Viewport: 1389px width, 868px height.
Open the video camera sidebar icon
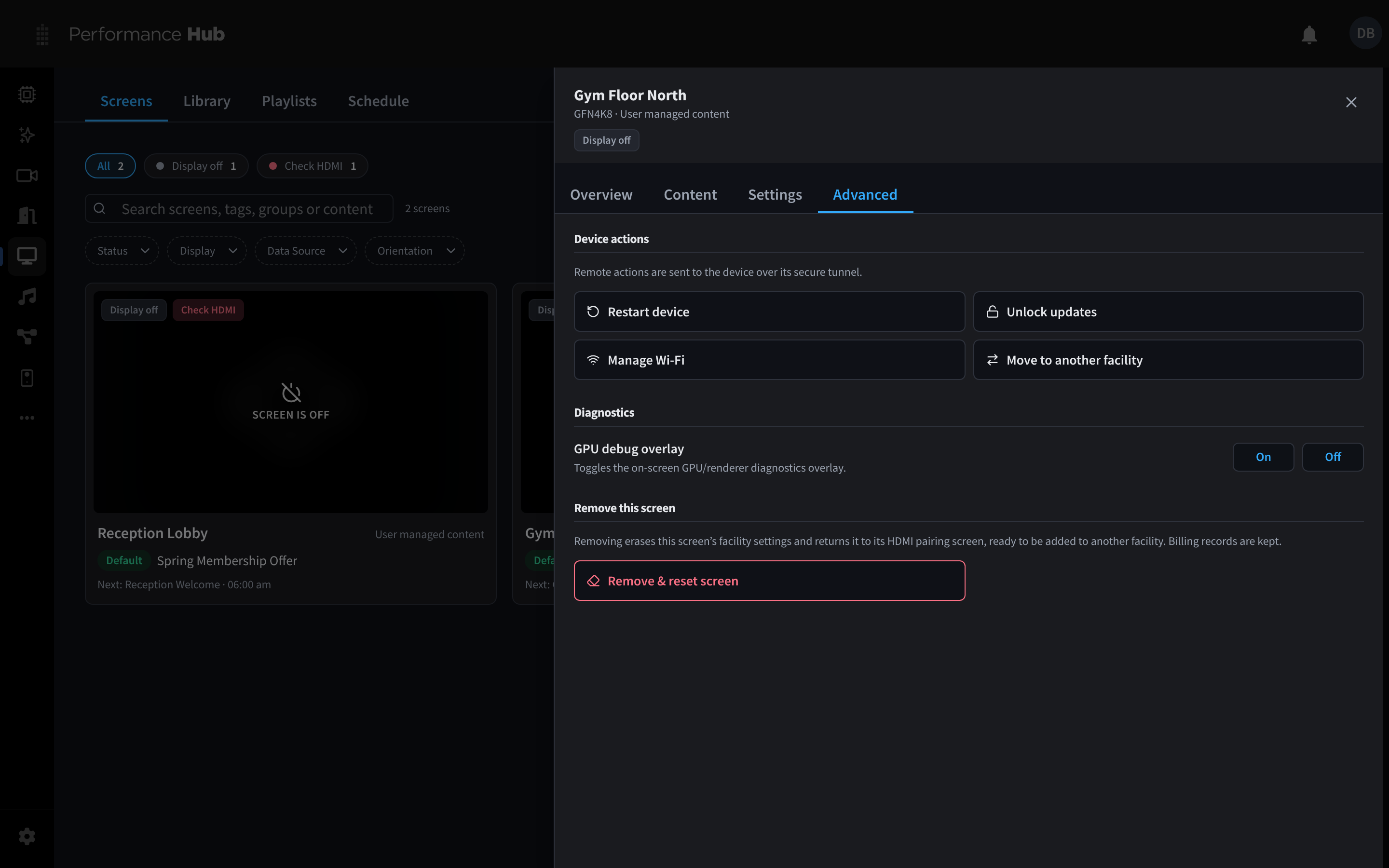click(x=27, y=175)
